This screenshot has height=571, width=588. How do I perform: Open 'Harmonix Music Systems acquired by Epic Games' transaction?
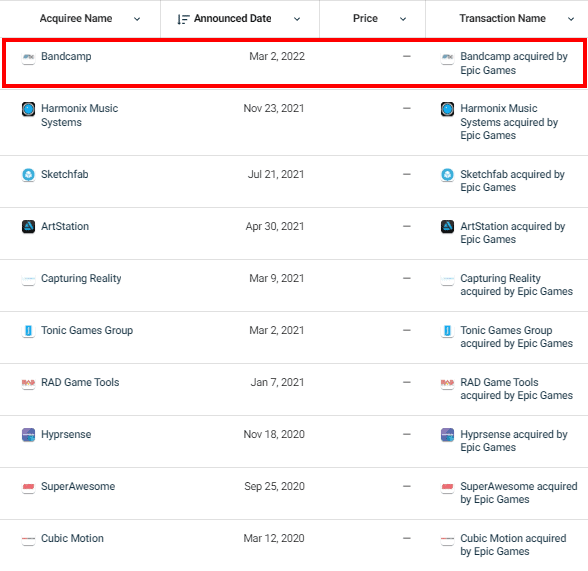509,122
